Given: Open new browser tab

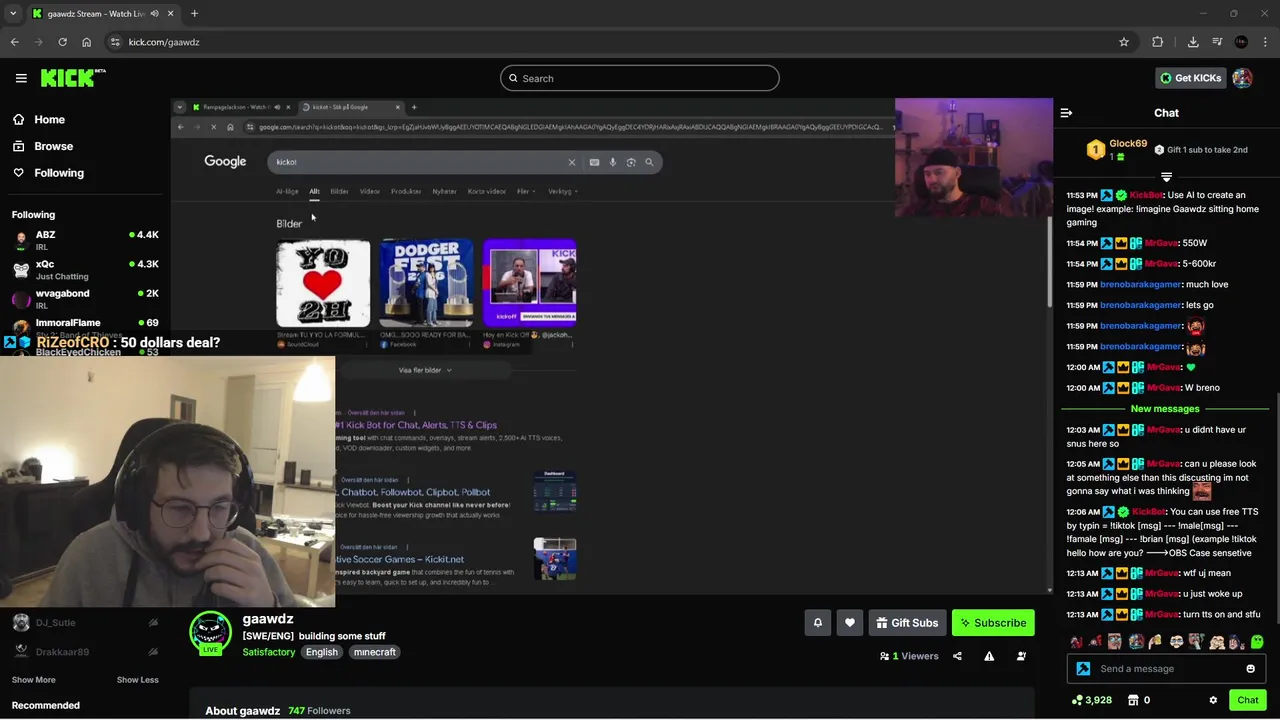Looking at the screenshot, I should coord(194,14).
